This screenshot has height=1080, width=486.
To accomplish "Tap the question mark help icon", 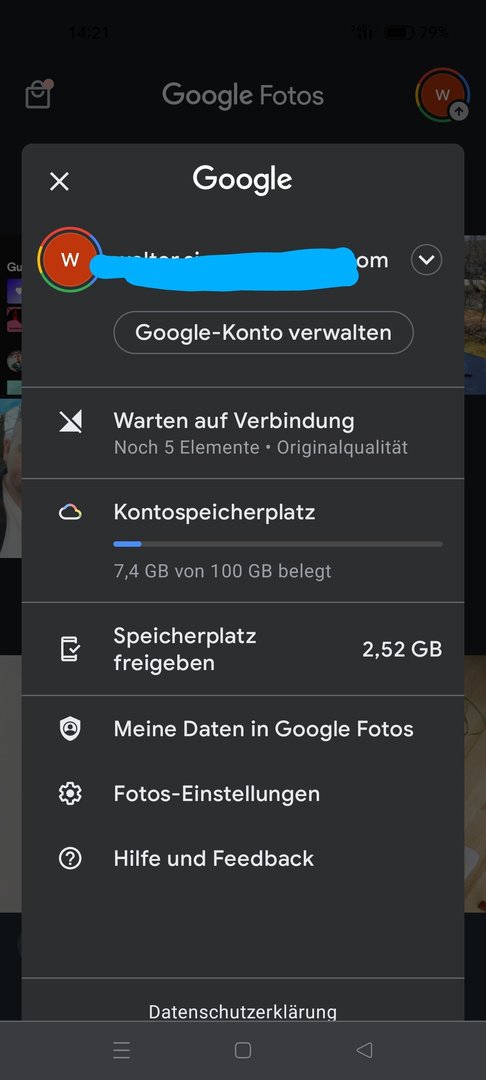I will coord(70,858).
